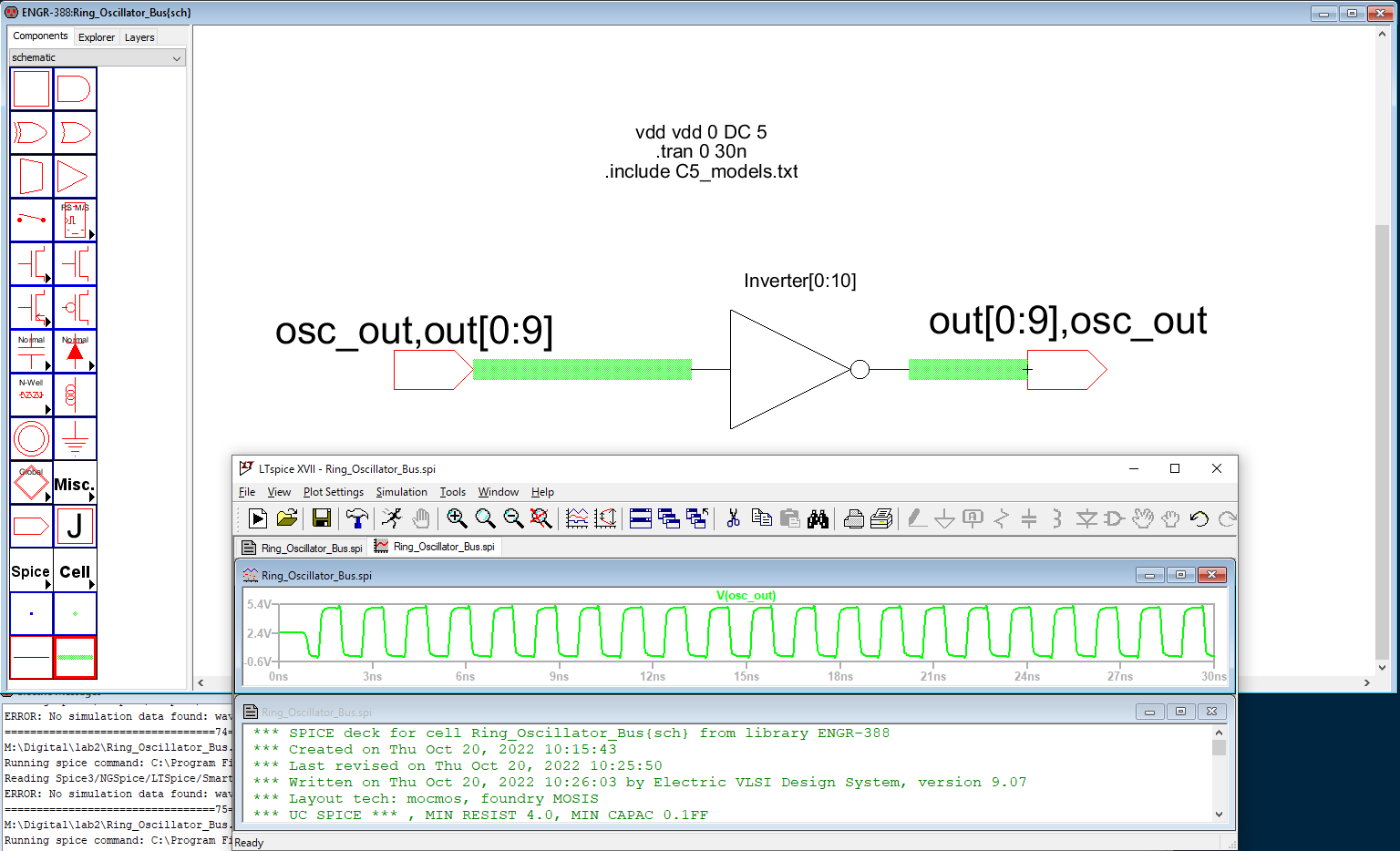Select the Switch component in palette
Image resolution: width=1400 pixels, height=851 pixels.
[x=31, y=220]
